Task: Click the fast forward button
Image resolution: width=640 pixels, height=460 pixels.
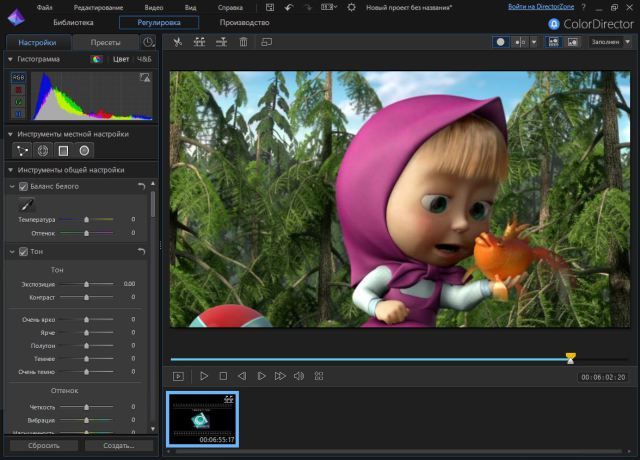Action: pyautogui.click(x=280, y=376)
